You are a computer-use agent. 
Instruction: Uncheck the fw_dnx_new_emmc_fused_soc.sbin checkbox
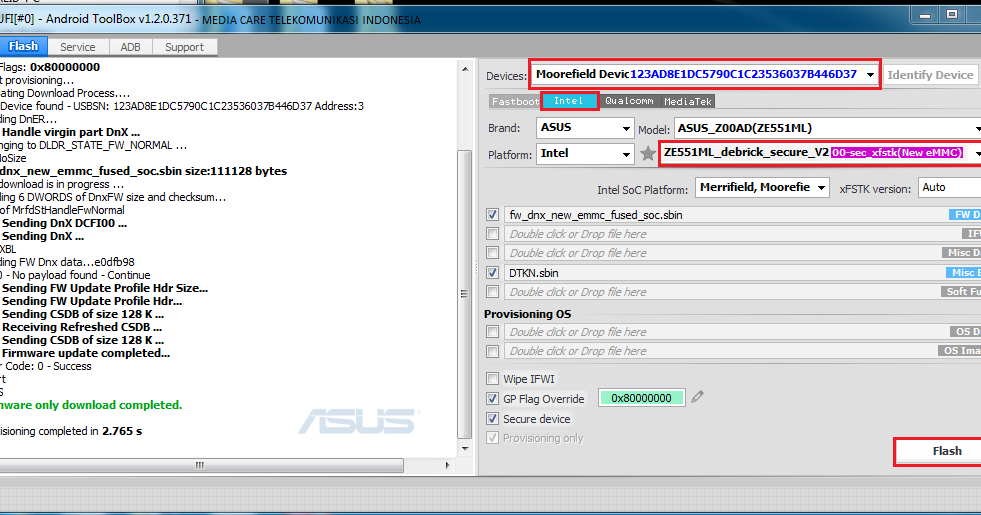click(x=492, y=215)
